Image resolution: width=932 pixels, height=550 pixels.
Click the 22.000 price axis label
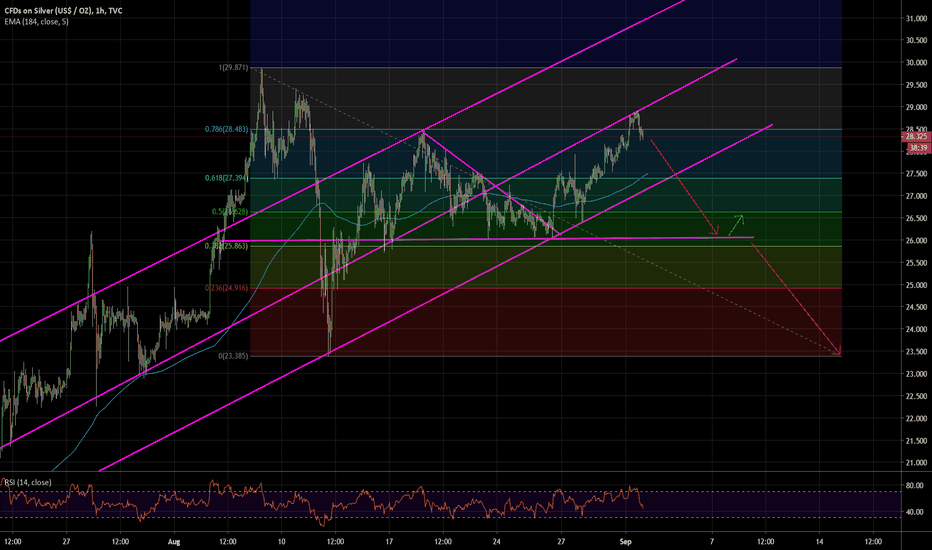pyautogui.click(x=917, y=419)
